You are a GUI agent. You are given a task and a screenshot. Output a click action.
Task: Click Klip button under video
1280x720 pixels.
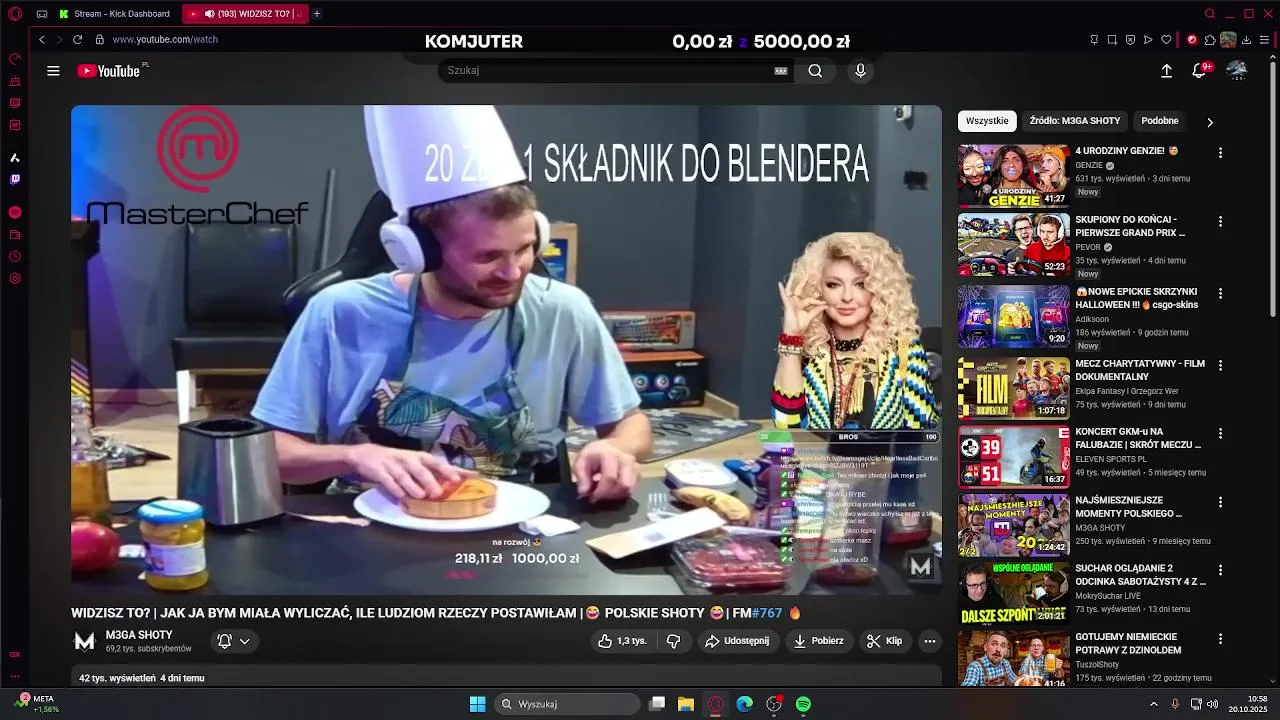pos(884,641)
